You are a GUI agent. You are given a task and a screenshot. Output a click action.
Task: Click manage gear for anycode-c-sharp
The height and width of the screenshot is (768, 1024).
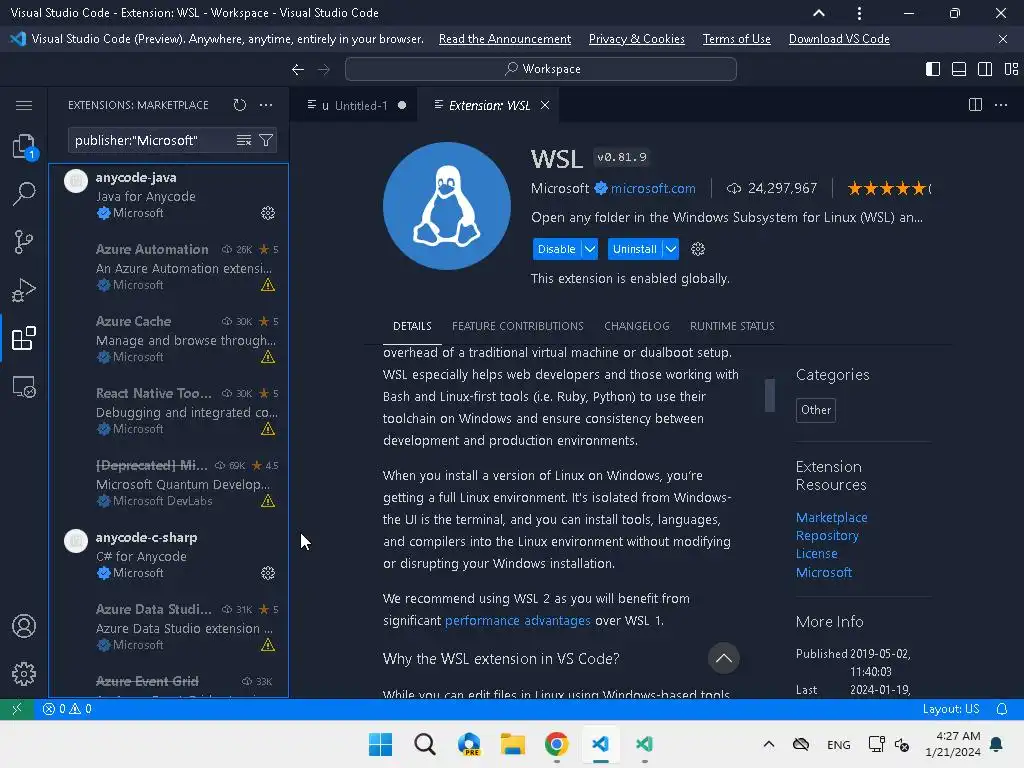268,573
